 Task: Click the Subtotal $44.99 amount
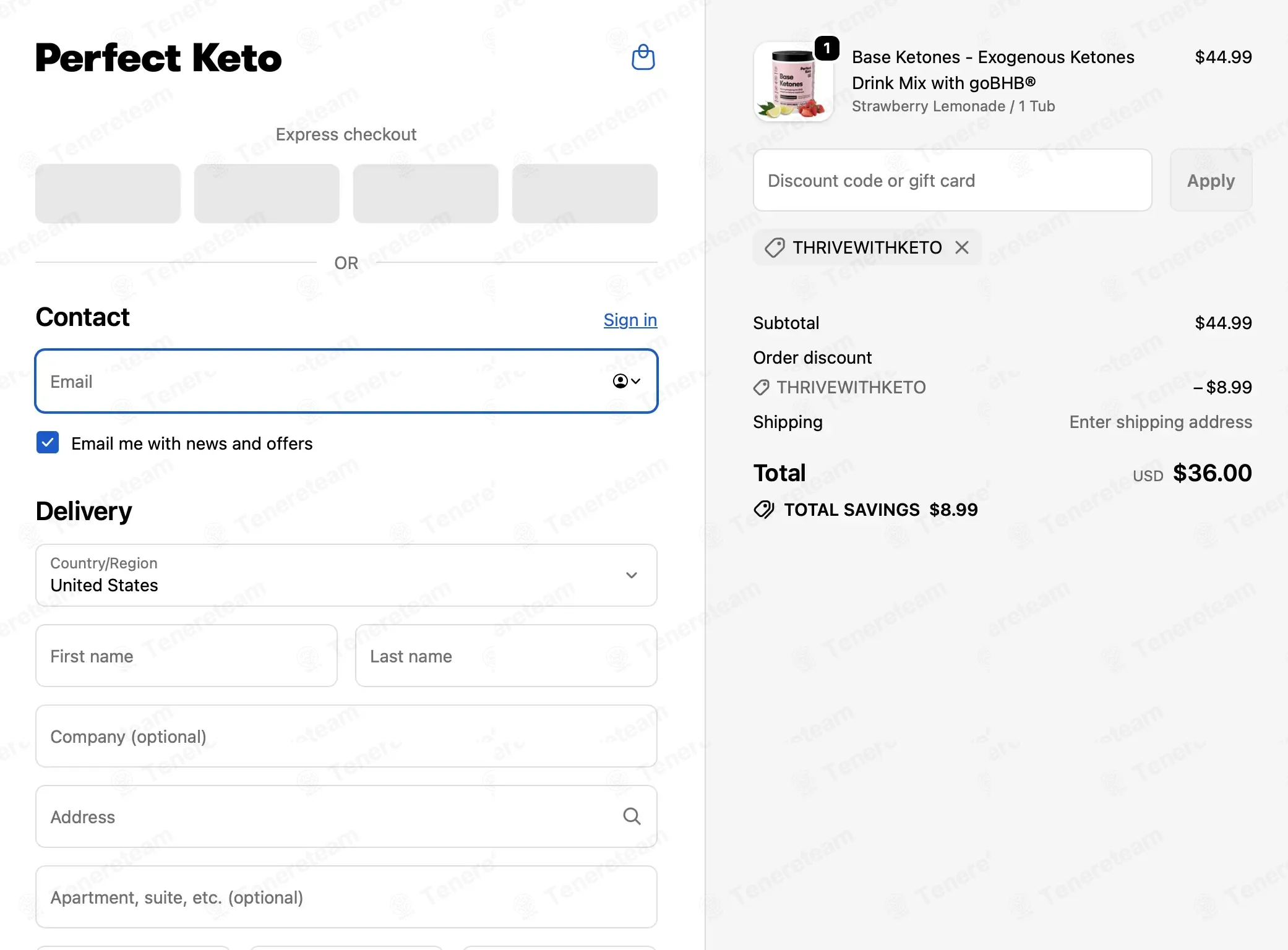click(x=1224, y=323)
